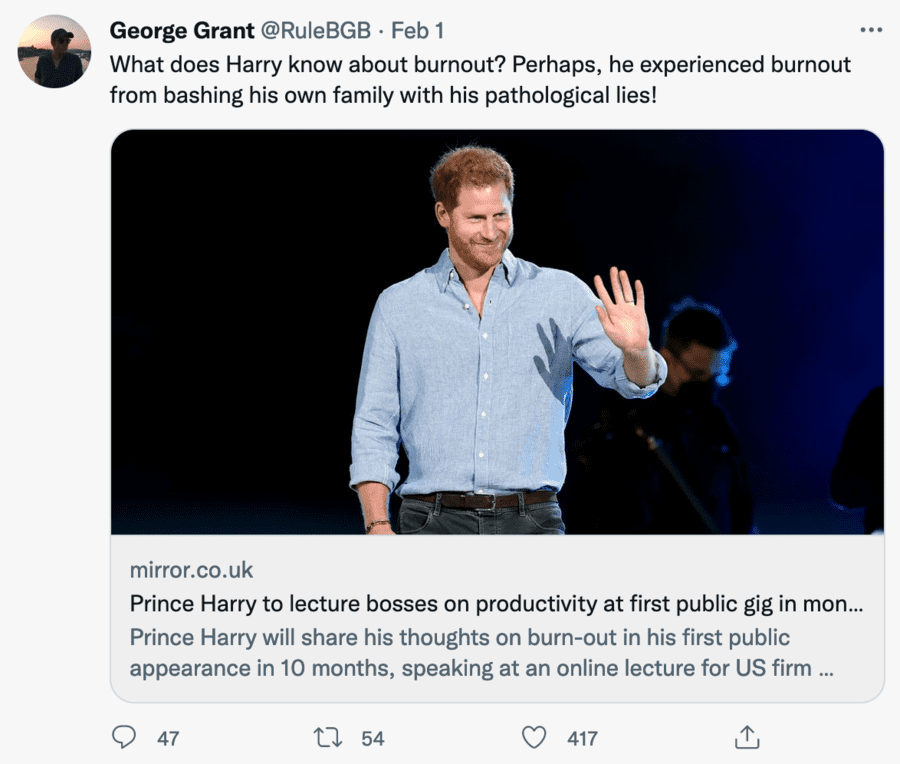Image resolution: width=900 pixels, height=764 pixels.
Task: Click the 417 likes count
Action: pyautogui.click(x=582, y=739)
